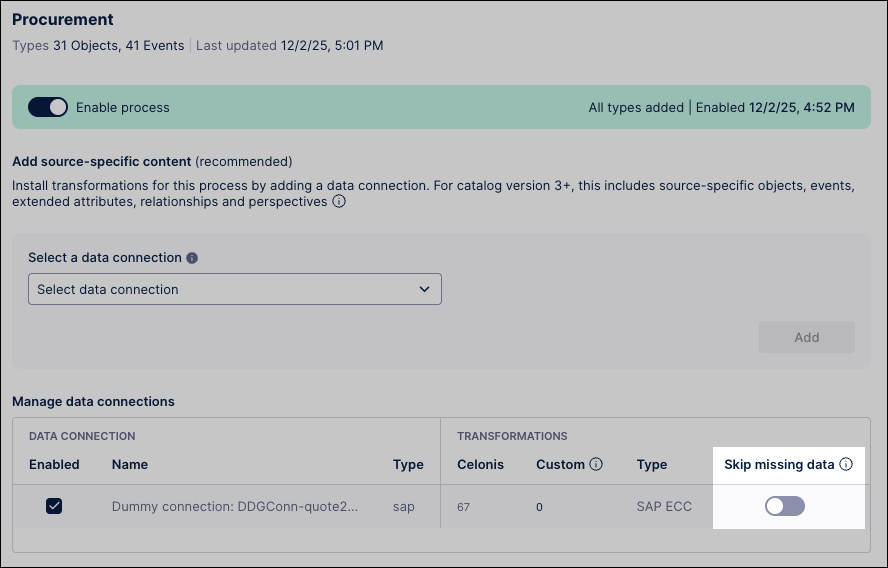Uncheck the Enabled checkbox for Dummy connection

pos(54,506)
